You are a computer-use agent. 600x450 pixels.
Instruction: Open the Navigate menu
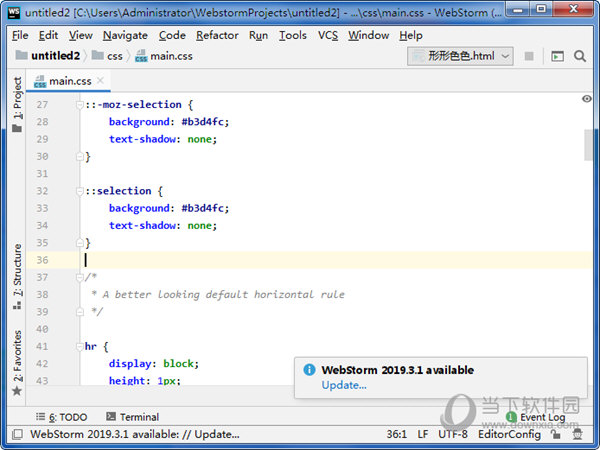coord(125,35)
